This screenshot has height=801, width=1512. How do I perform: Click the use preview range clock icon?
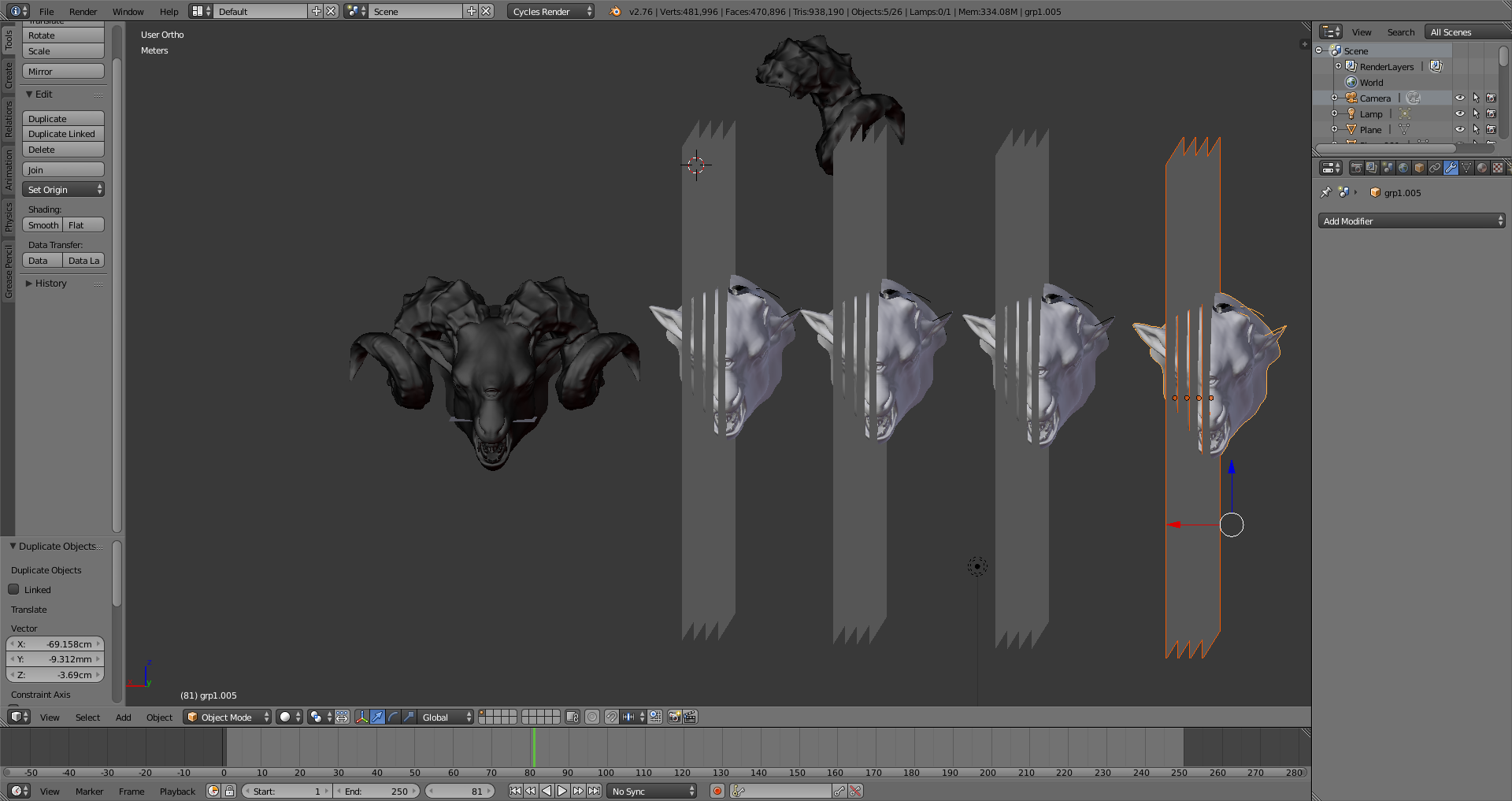[x=213, y=791]
